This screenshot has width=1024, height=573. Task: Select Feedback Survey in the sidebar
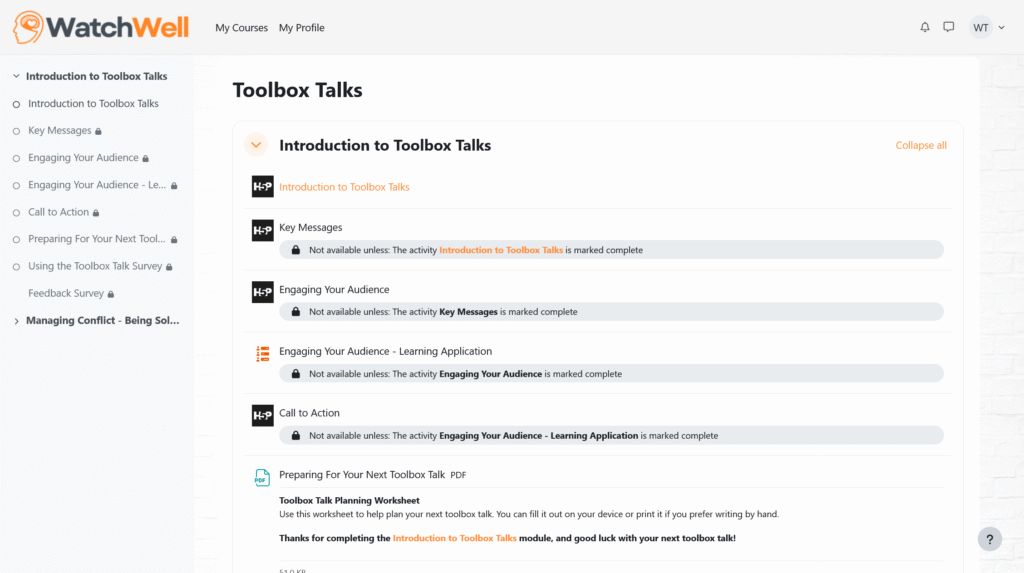pyautogui.click(x=66, y=294)
